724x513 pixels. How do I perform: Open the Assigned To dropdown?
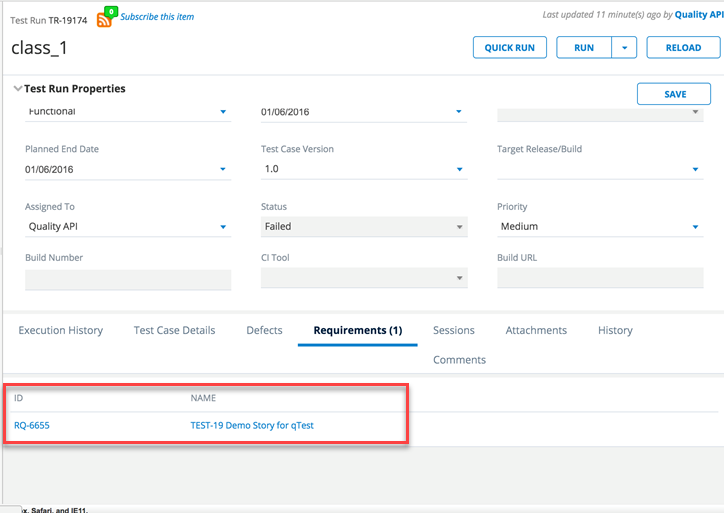pyautogui.click(x=223, y=227)
